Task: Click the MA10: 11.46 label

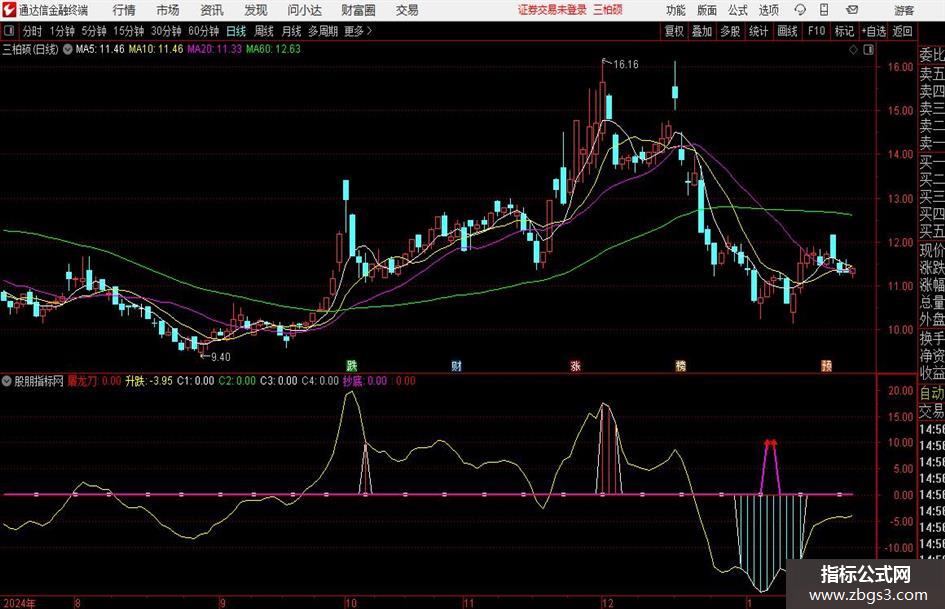Action: click(155, 49)
